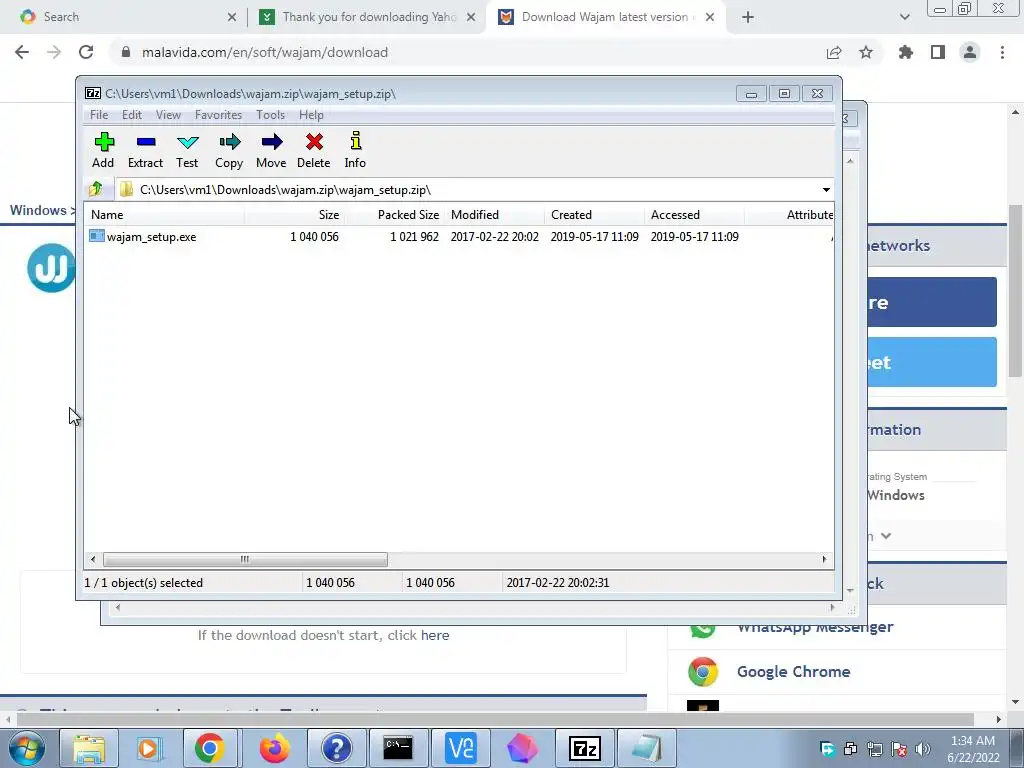Viewport: 1024px width, 768px height.
Task: Open the Chrome three-dot menu
Action: point(1002,52)
